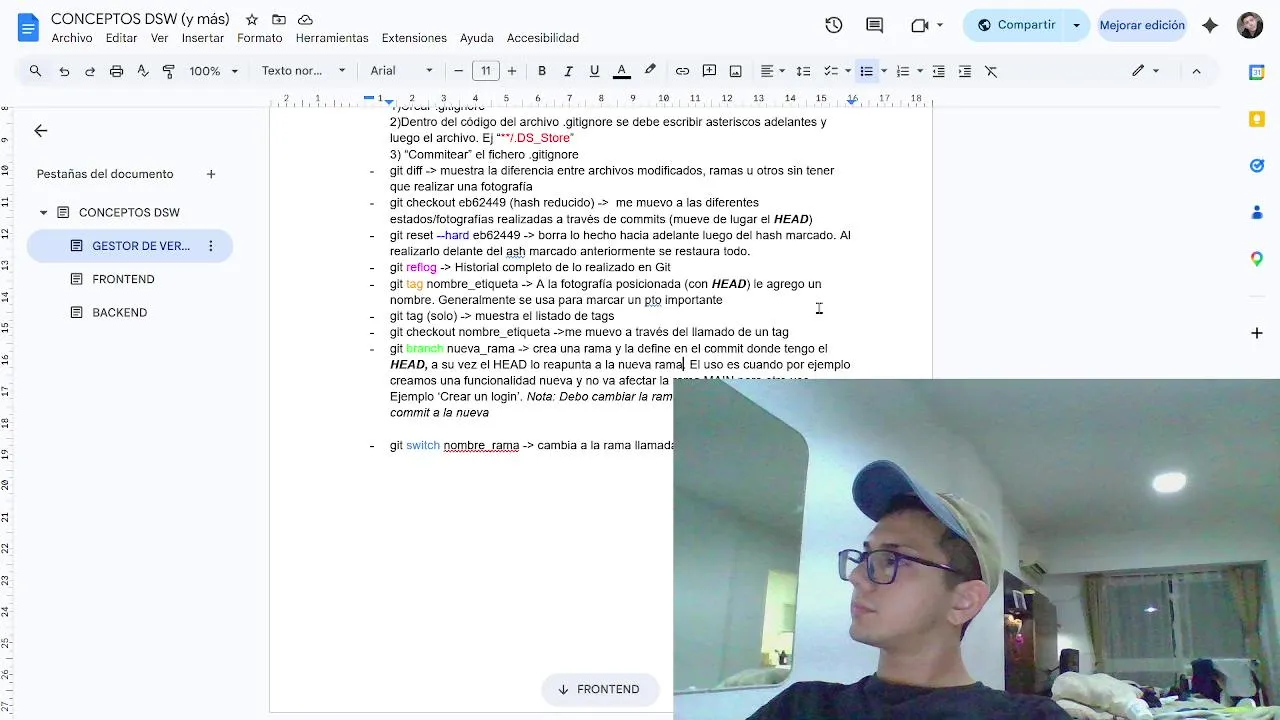The image size is (1280, 720).
Task: Redo the last action
Action: [90, 71]
